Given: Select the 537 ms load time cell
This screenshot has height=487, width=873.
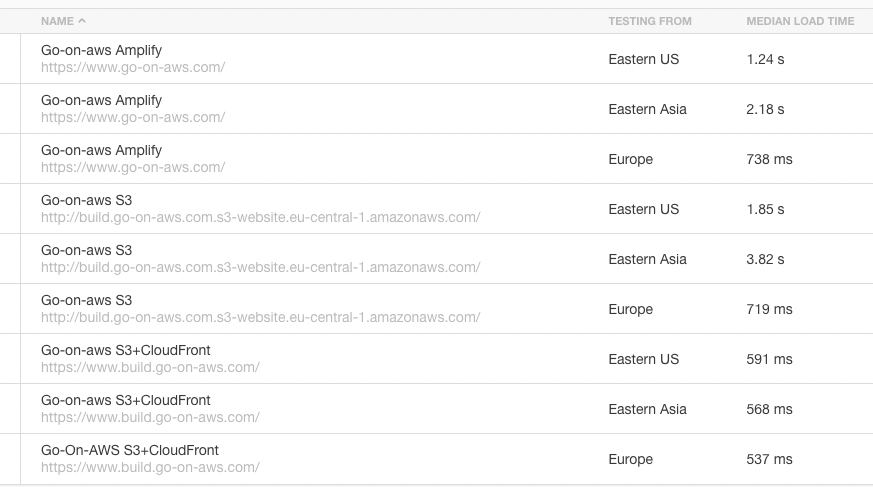Looking at the screenshot, I should [769, 459].
